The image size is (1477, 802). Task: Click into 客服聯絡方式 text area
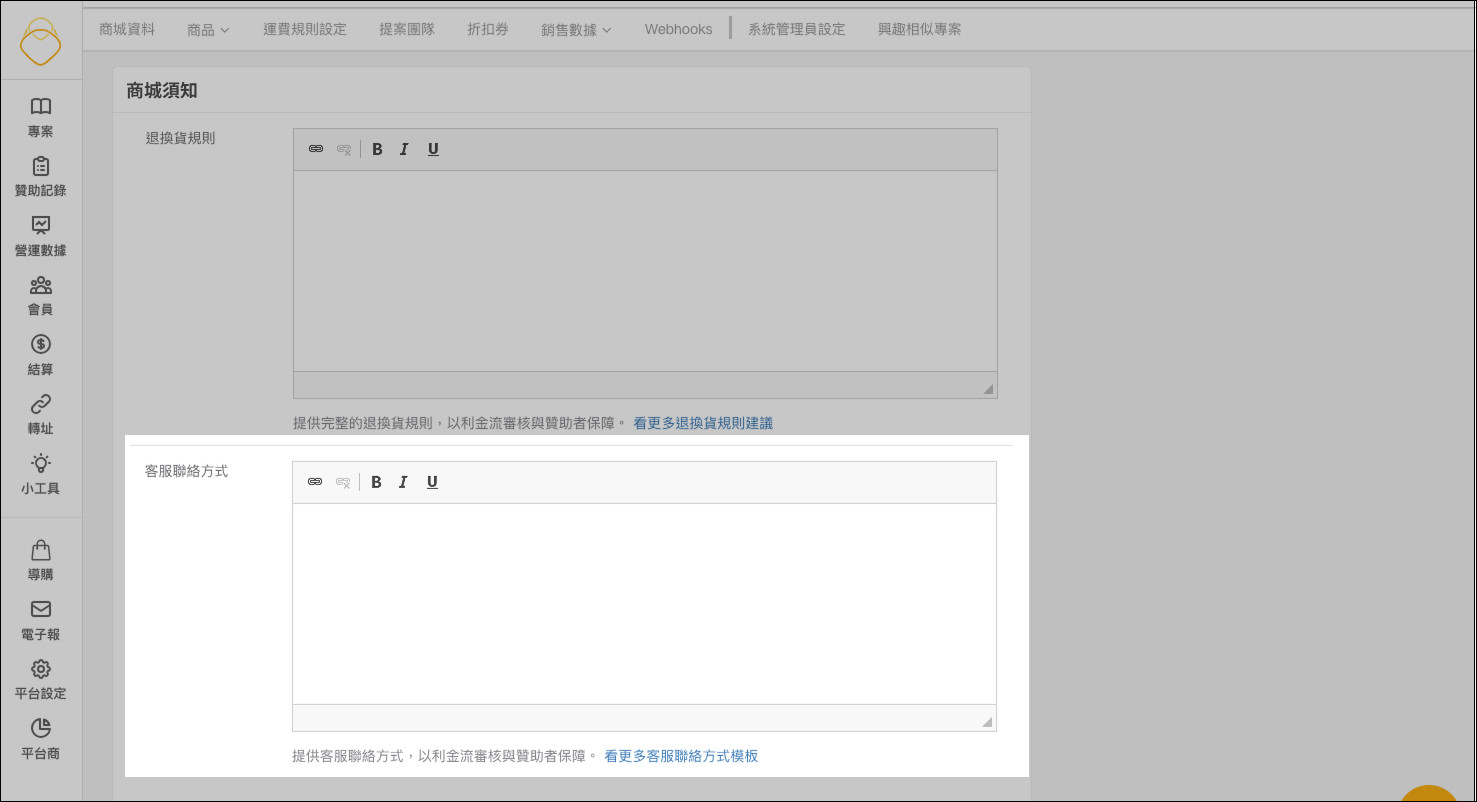[644, 604]
